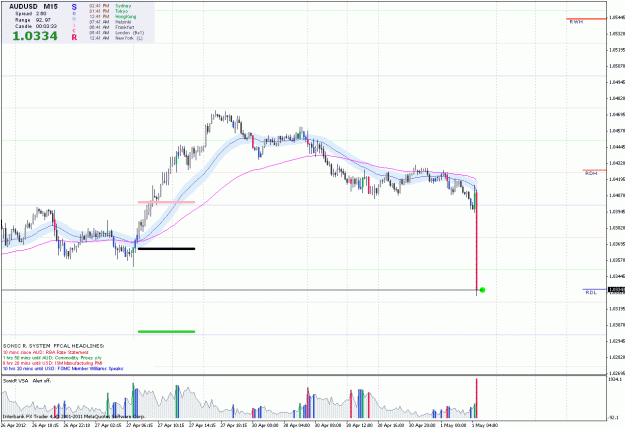Click the 1.05445 price axis label
This screenshot has height=429, width=625.
[617, 18]
